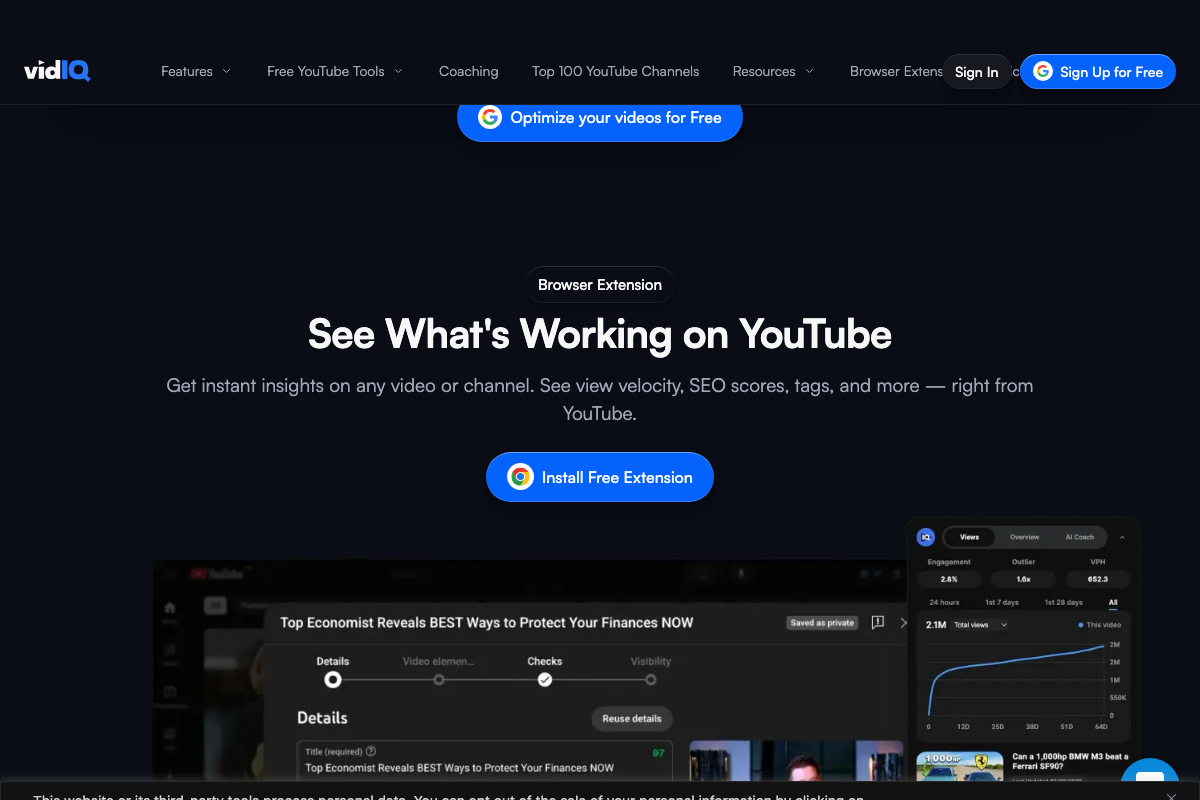Click the Sign In button
1200x800 pixels.
coord(976,72)
